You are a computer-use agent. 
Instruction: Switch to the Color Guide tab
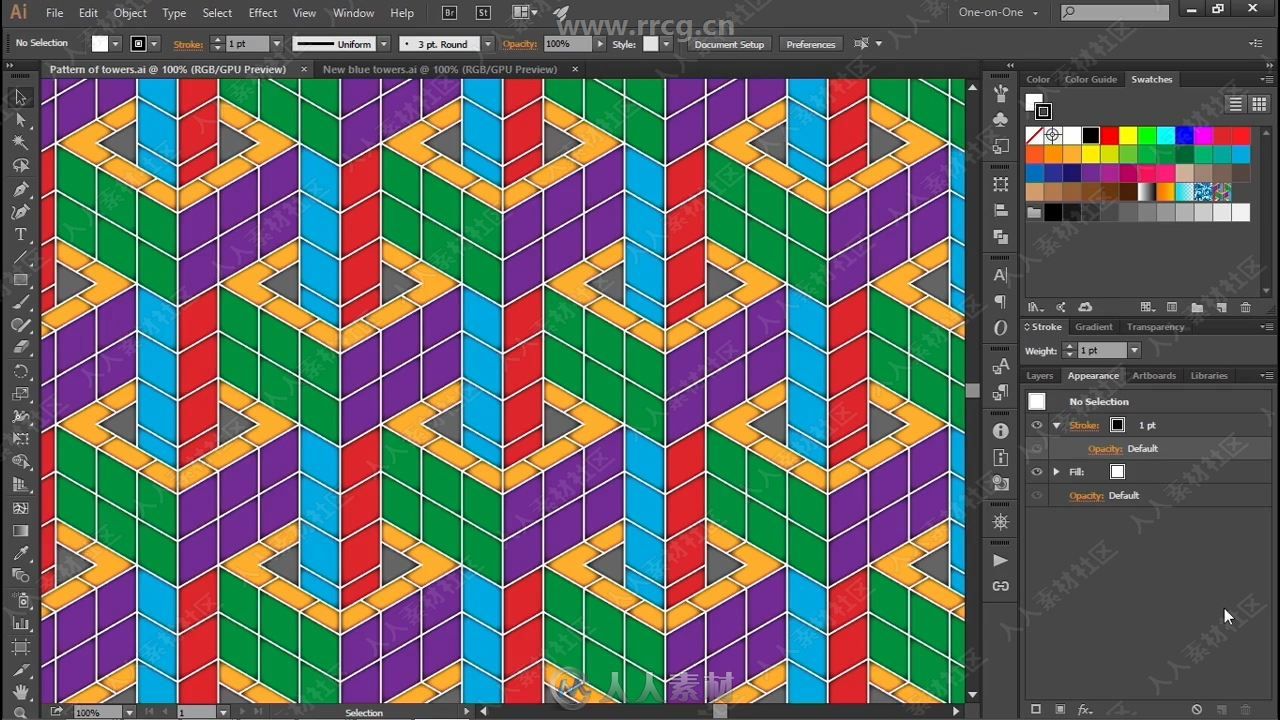(x=1090, y=79)
